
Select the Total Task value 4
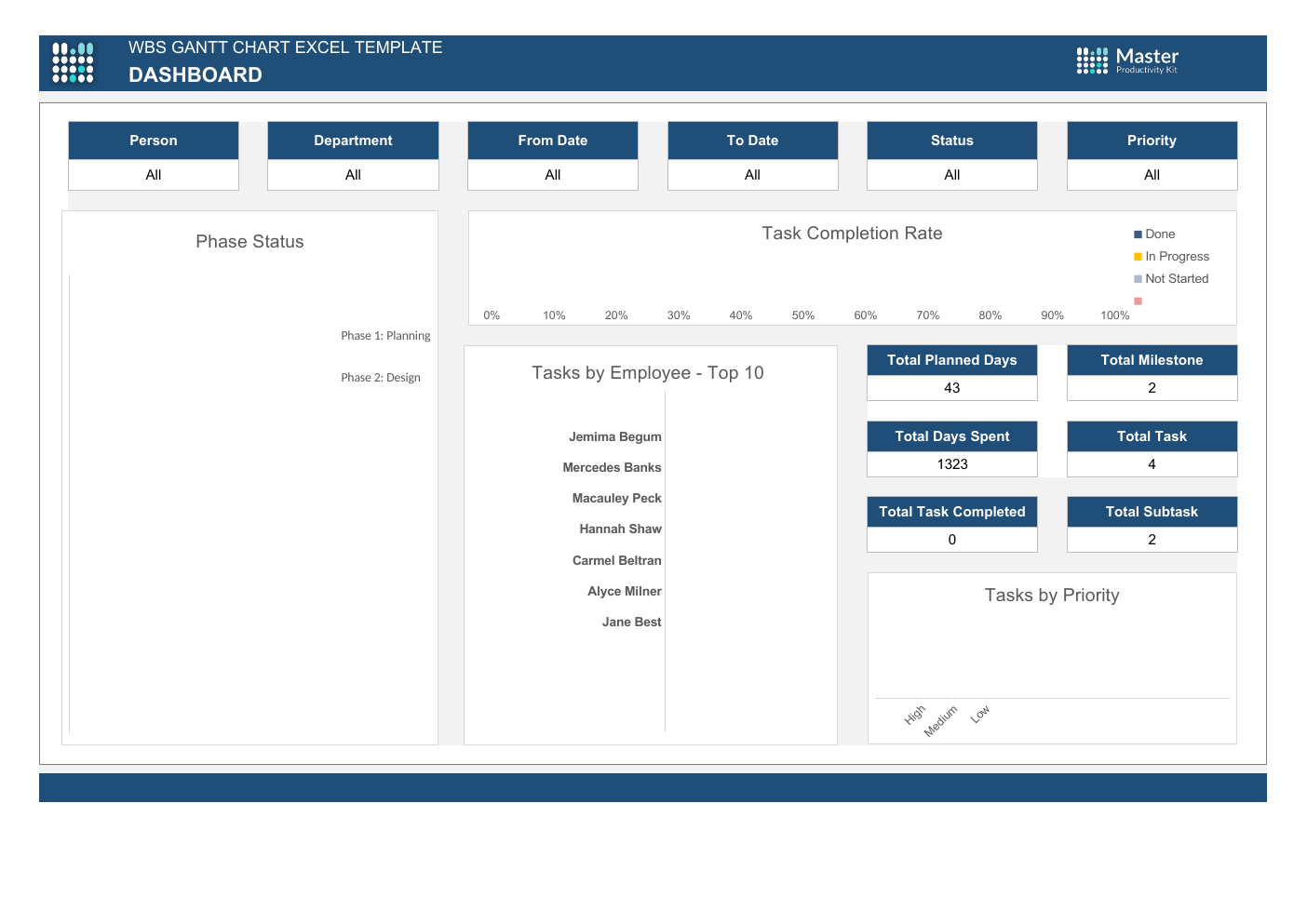1152,464
